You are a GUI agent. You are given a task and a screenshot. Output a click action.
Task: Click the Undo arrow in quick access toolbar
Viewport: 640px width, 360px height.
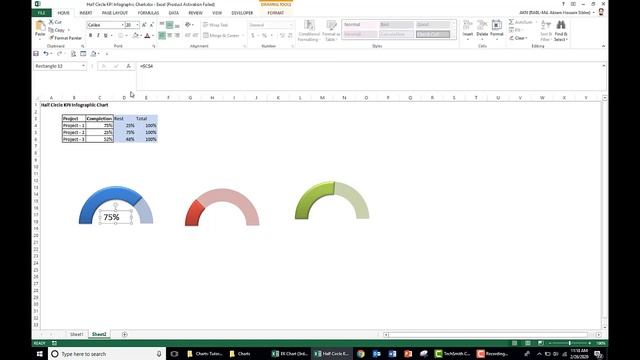(46, 54)
